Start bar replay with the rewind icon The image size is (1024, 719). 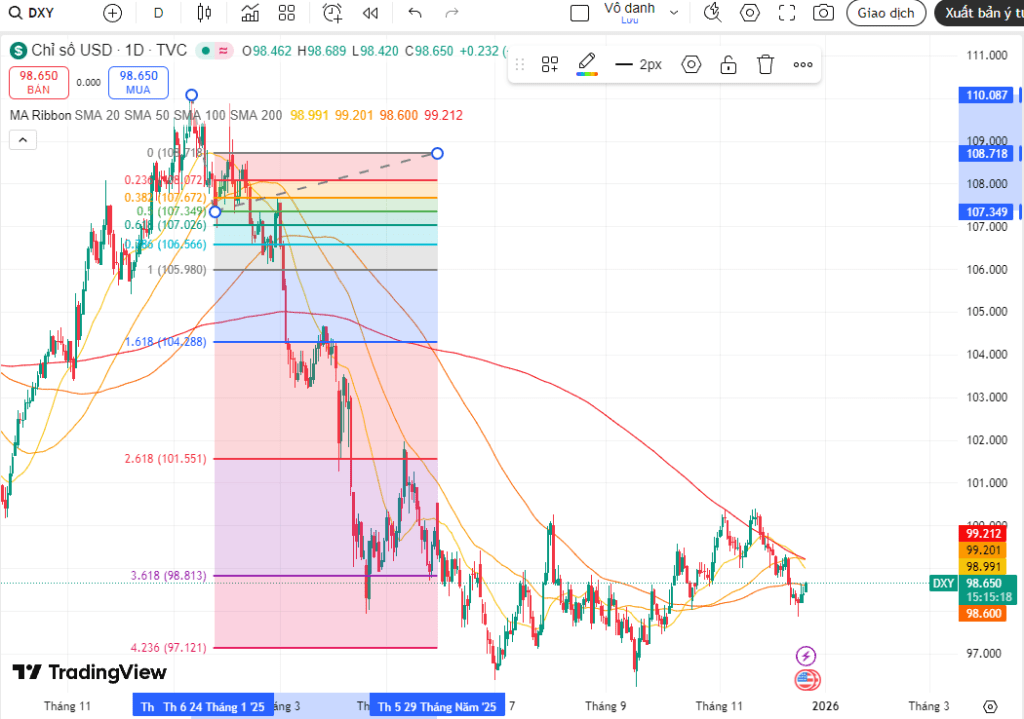(370, 13)
